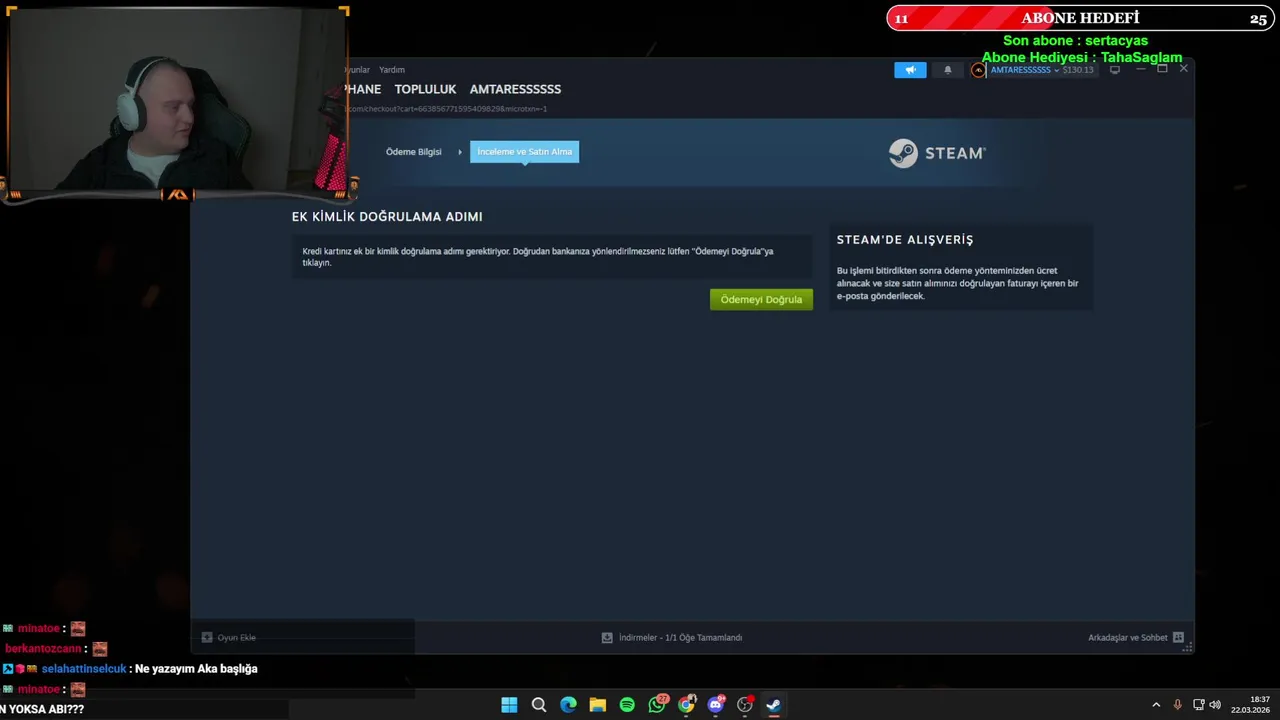The height and width of the screenshot is (720, 1280).
Task: Click the ABONE HEDEFİ progress bar
Action: [1080, 18]
